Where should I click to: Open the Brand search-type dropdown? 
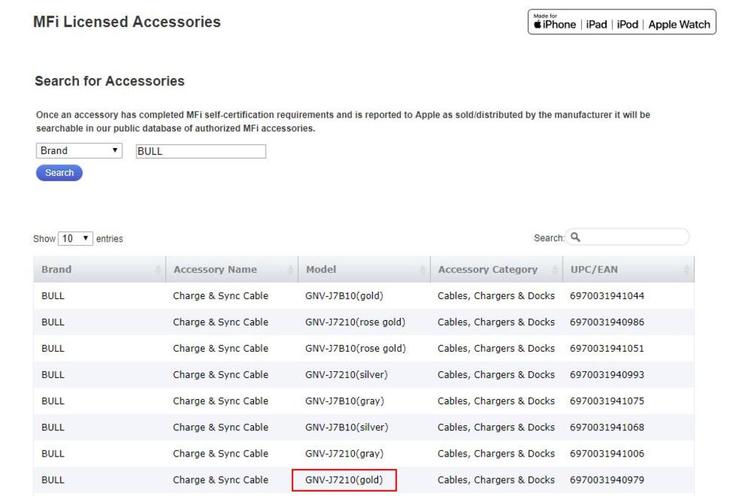pyautogui.click(x=79, y=150)
